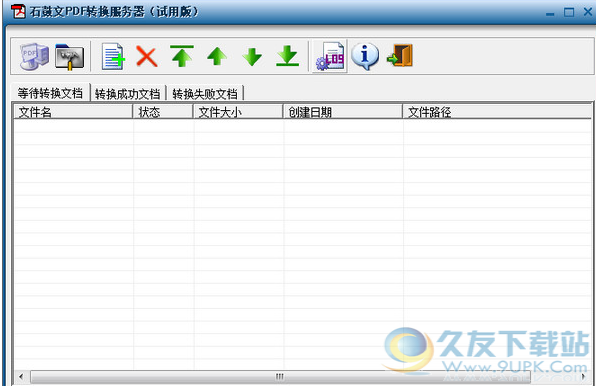Sort by 状态 column header

pos(162,112)
